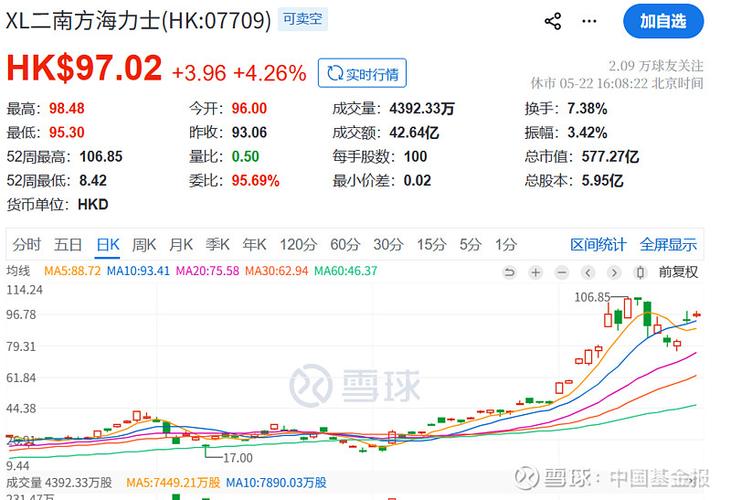The image size is (731, 500).
Task: Click the 换手 value 7.38%
Action: 587,109
